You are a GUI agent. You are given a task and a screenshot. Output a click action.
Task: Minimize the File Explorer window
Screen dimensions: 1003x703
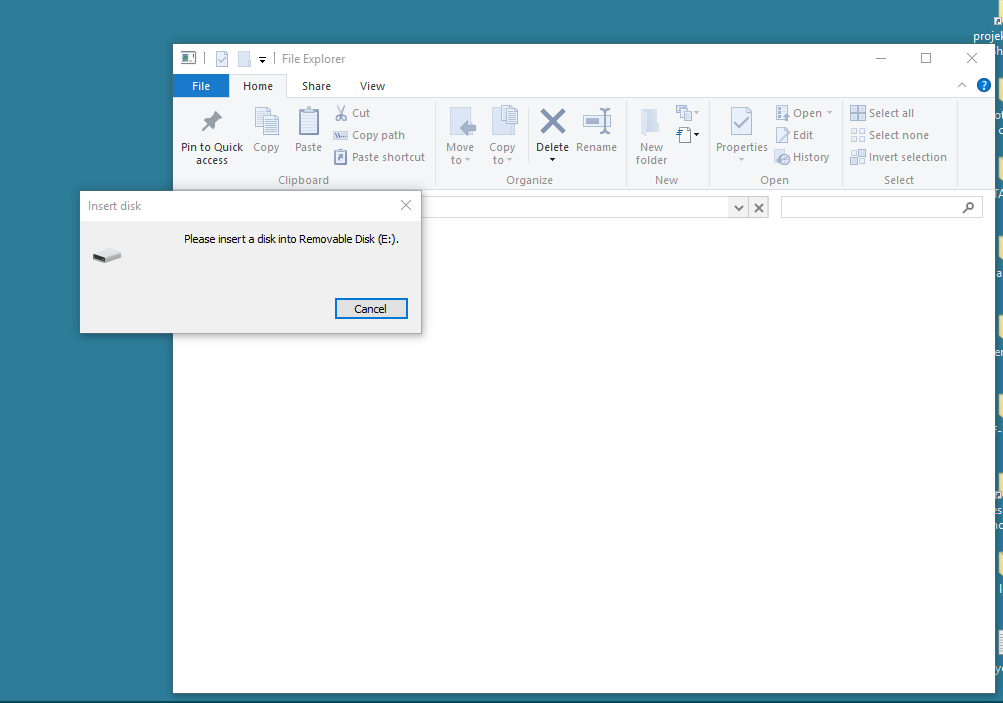coord(881,58)
